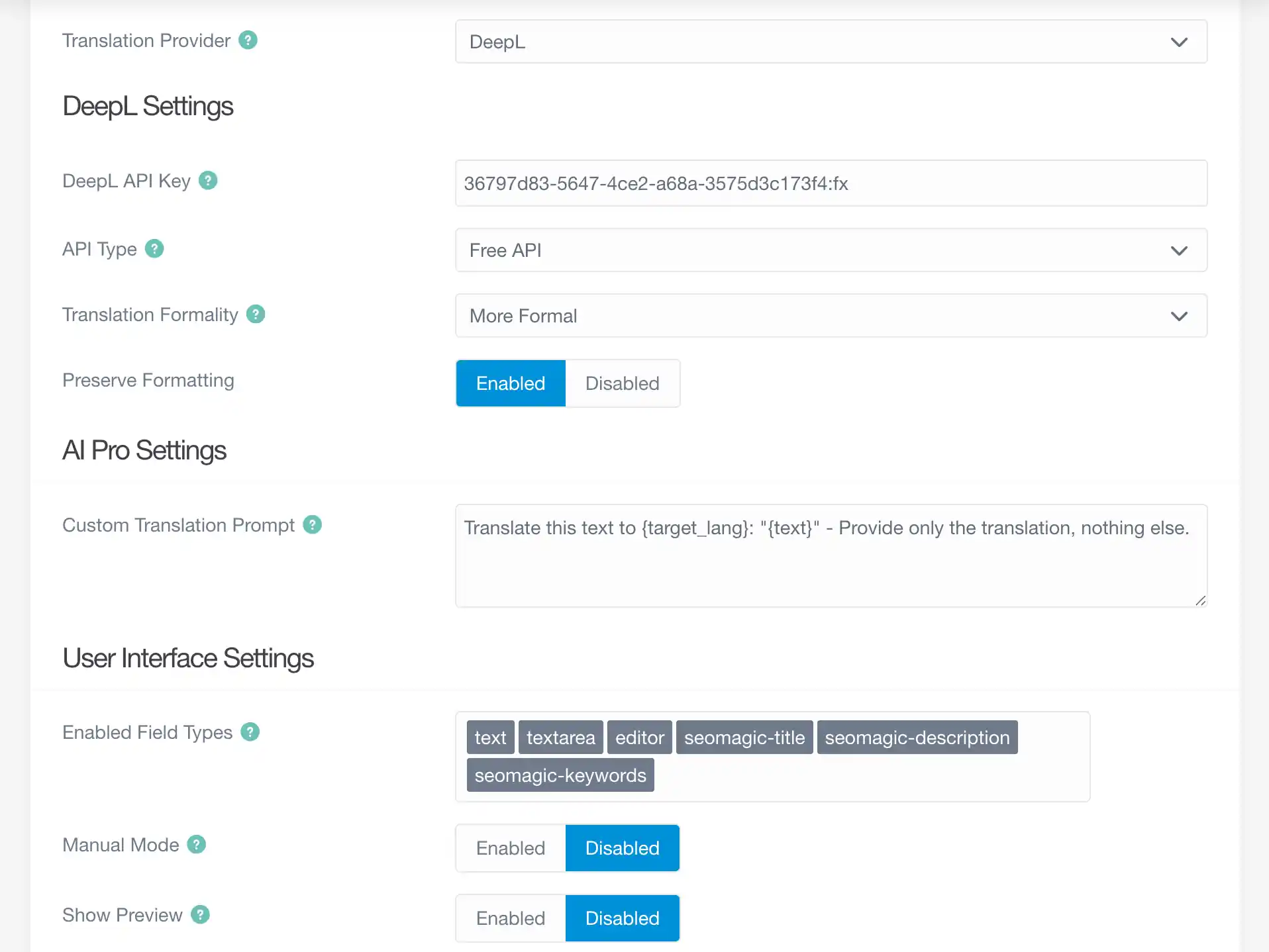Focus the Custom Translation Prompt textarea
The height and width of the screenshot is (952, 1269).
(x=831, y=563)
